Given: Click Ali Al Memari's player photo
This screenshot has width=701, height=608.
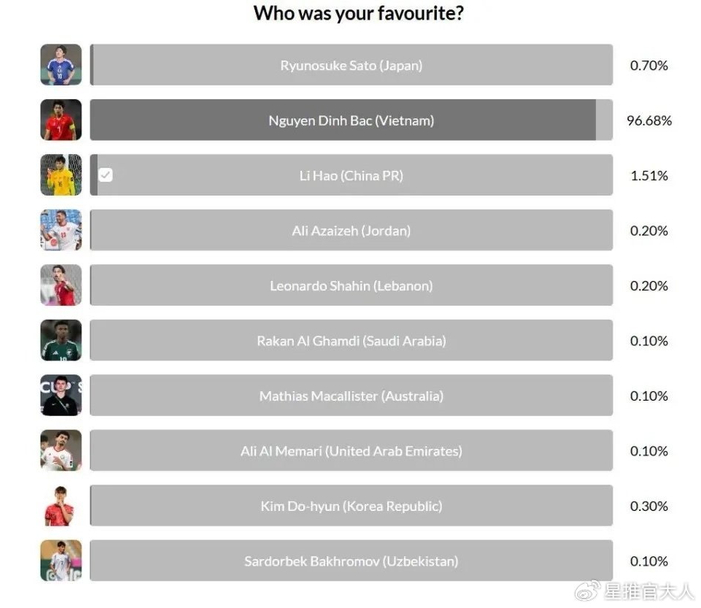Looking at the screenshot, I should click(x=61, y=450).
